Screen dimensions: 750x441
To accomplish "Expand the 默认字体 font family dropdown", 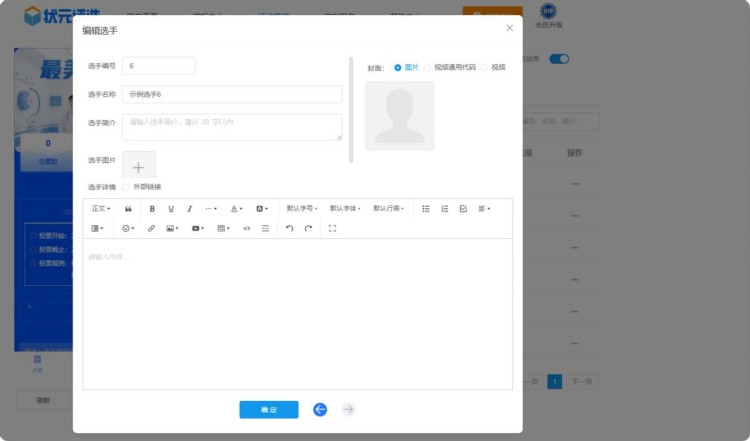I will 345,209.
